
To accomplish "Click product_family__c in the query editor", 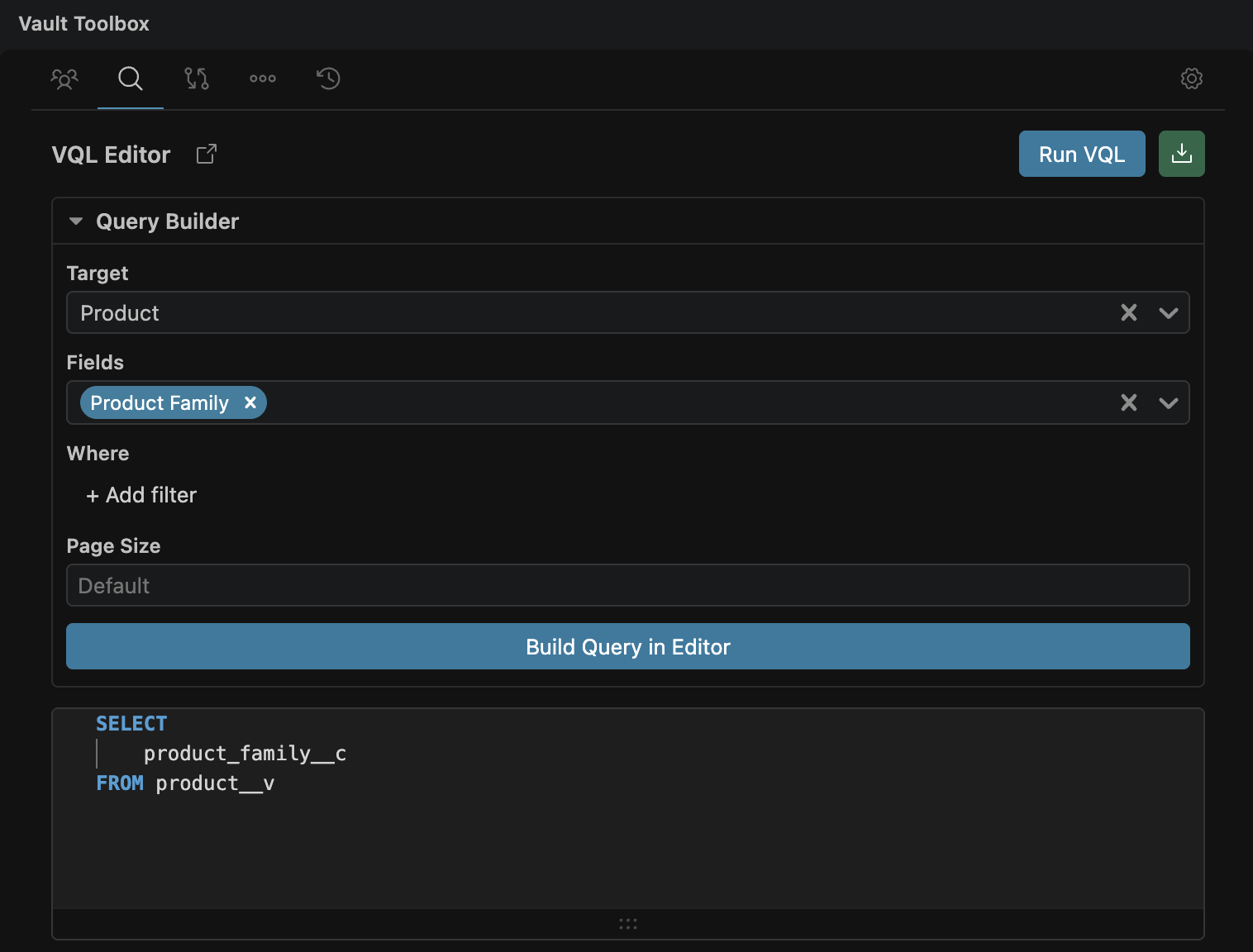I will (x=245, y=754).
